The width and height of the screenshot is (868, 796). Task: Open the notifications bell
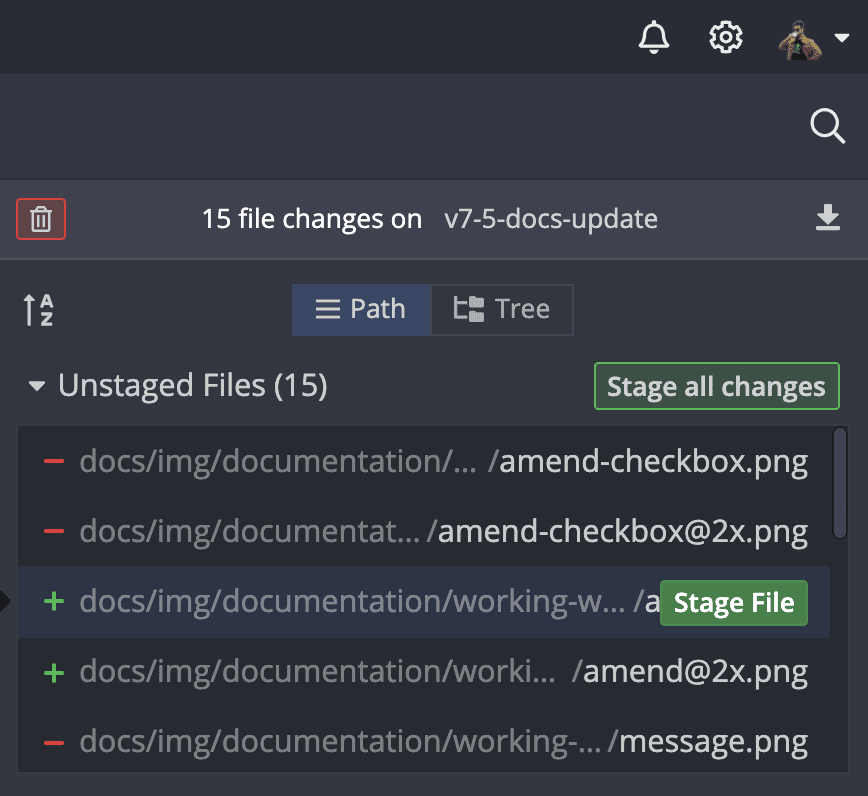(653, 38)
